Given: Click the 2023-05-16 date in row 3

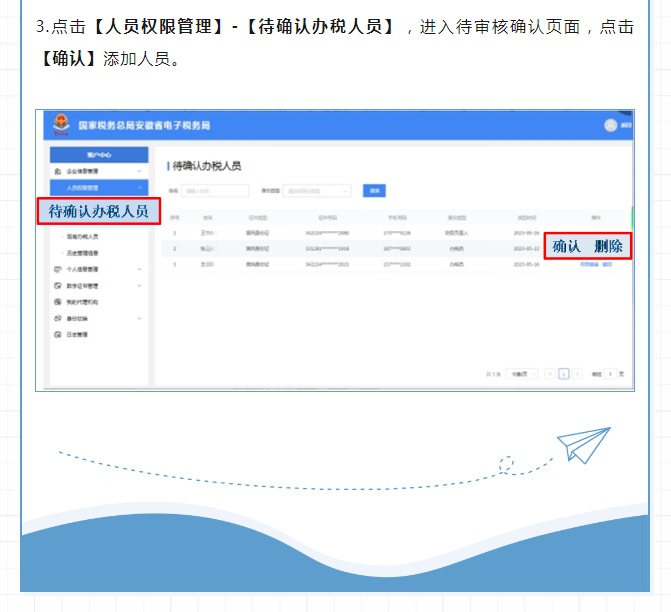Looking at the screenshot, I should (x=527, y=264).
